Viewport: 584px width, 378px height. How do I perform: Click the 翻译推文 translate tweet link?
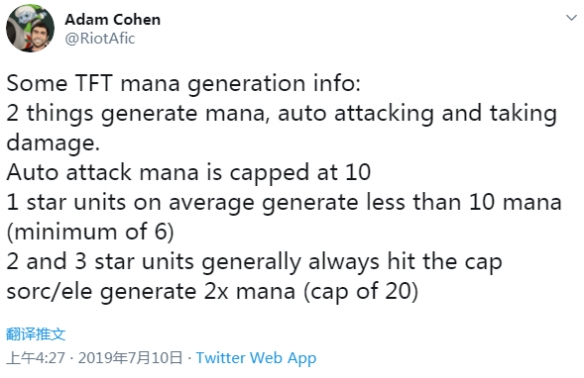pyautogui.click(x=36, y=334)
